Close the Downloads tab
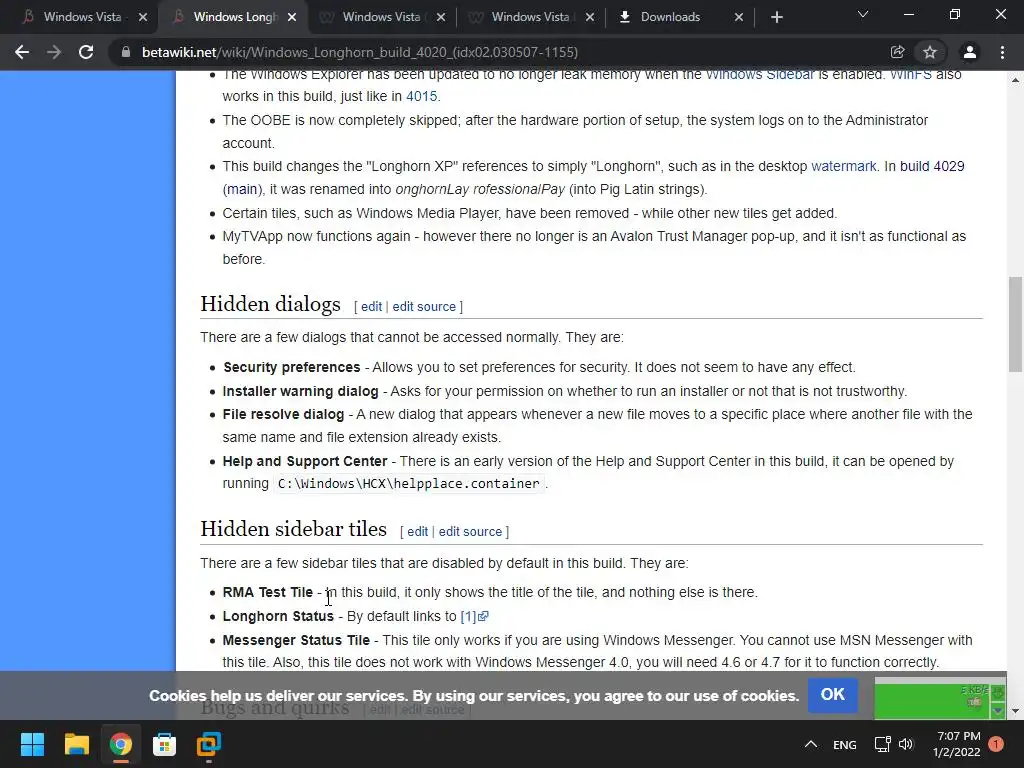The width and height of the screenshot is (1024, 768). [739, 17]
